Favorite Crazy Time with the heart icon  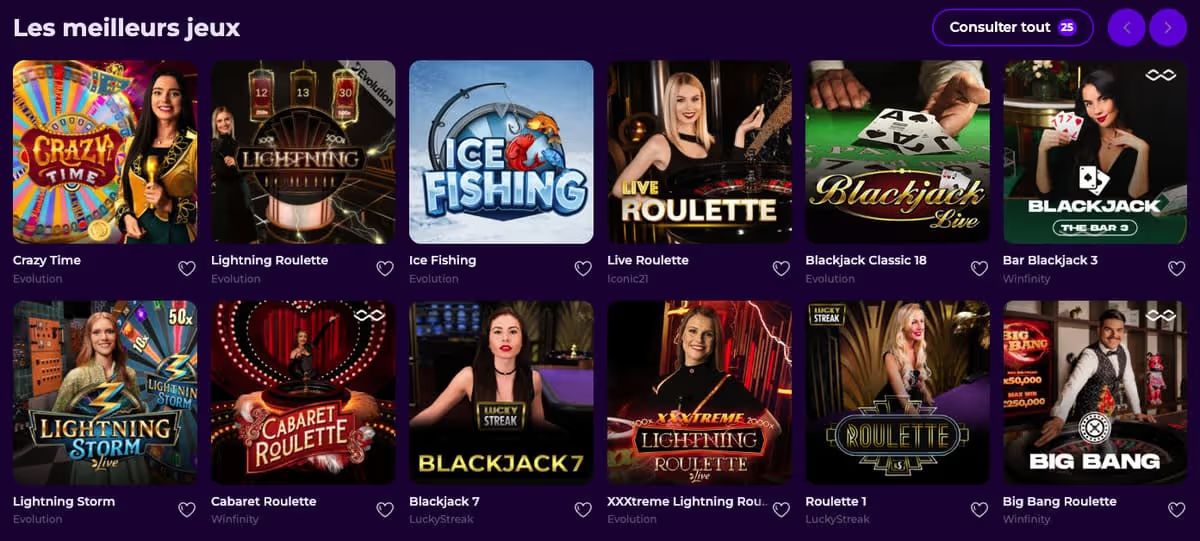187,269
